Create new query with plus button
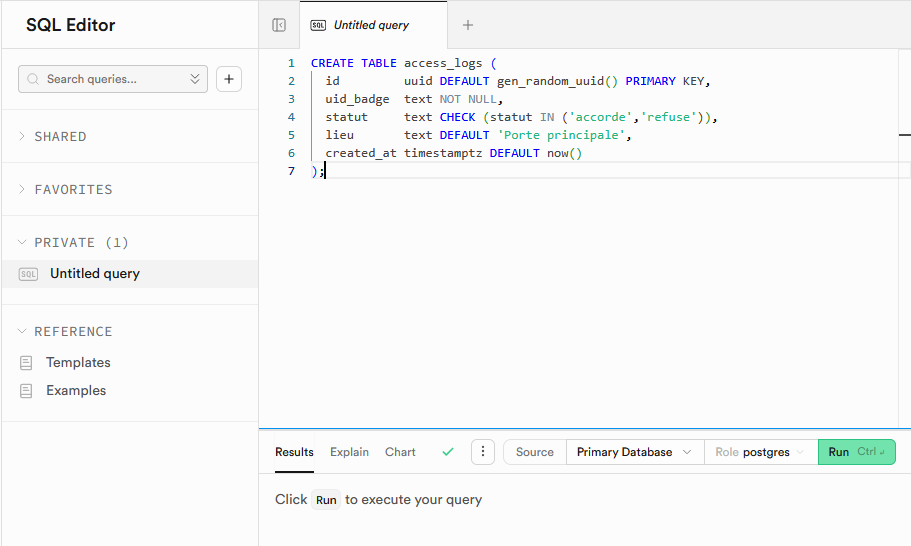The height and width of the screenshot is (546, 911). [229, 79]
